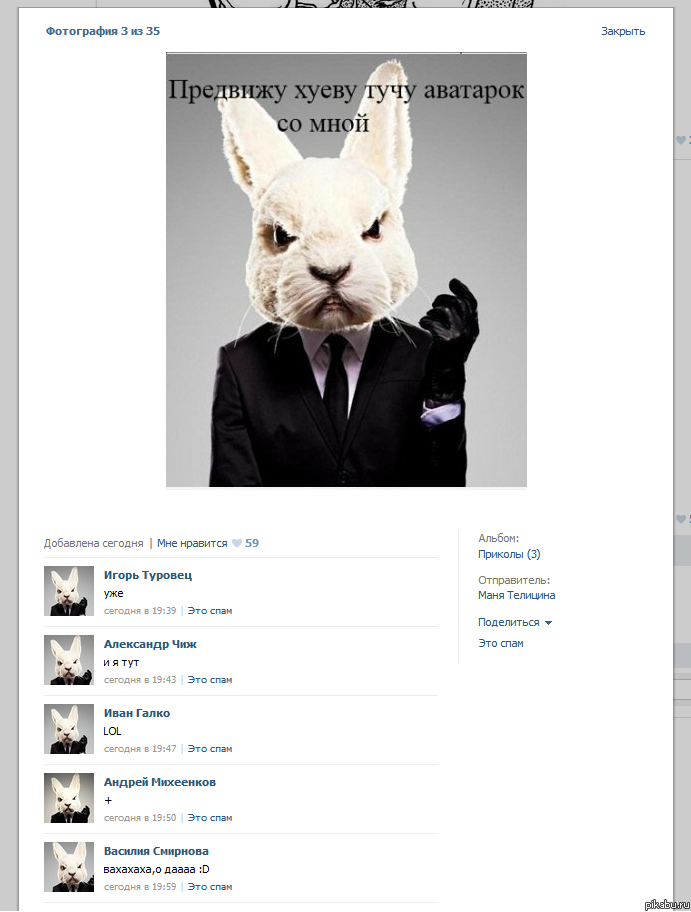The width and height of the screenshot is (691, 912).
Task: Click the Фотография 3 из 35 header
Action: coord(102,31)
